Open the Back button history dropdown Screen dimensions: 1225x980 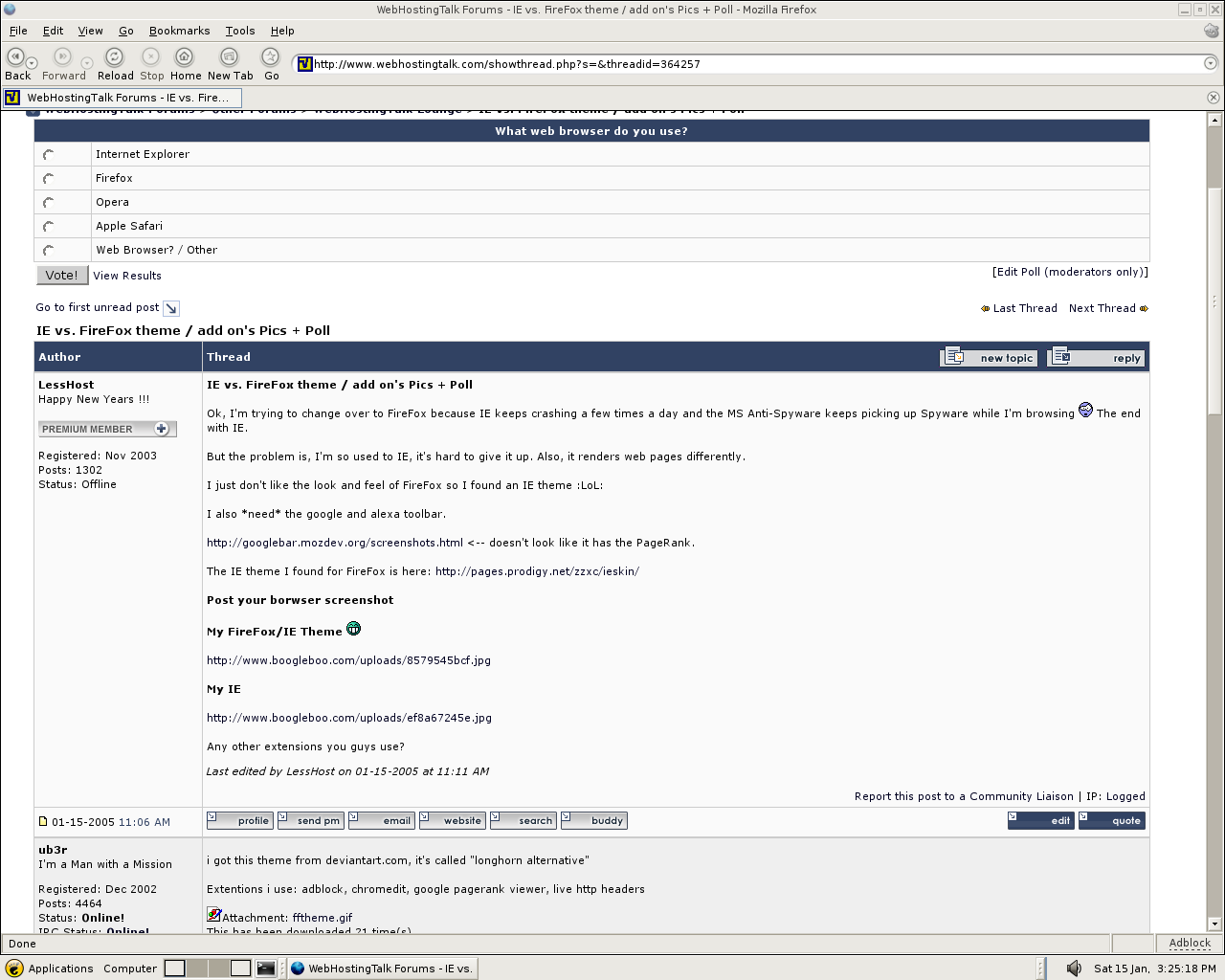(32, 63)
